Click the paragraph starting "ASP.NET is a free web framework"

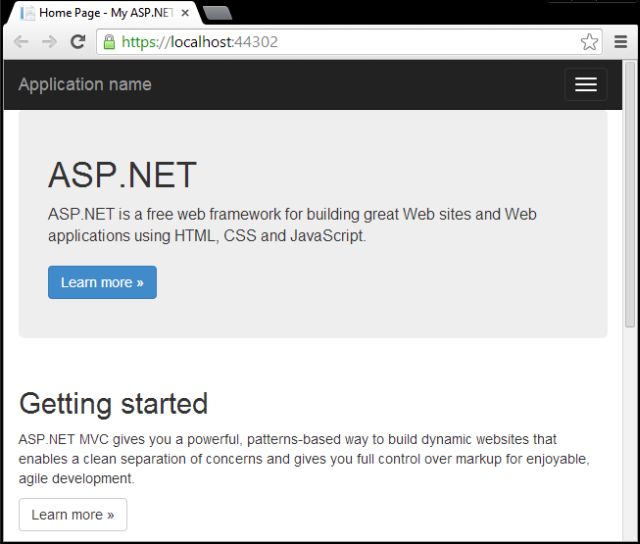[x=292, y=225]
